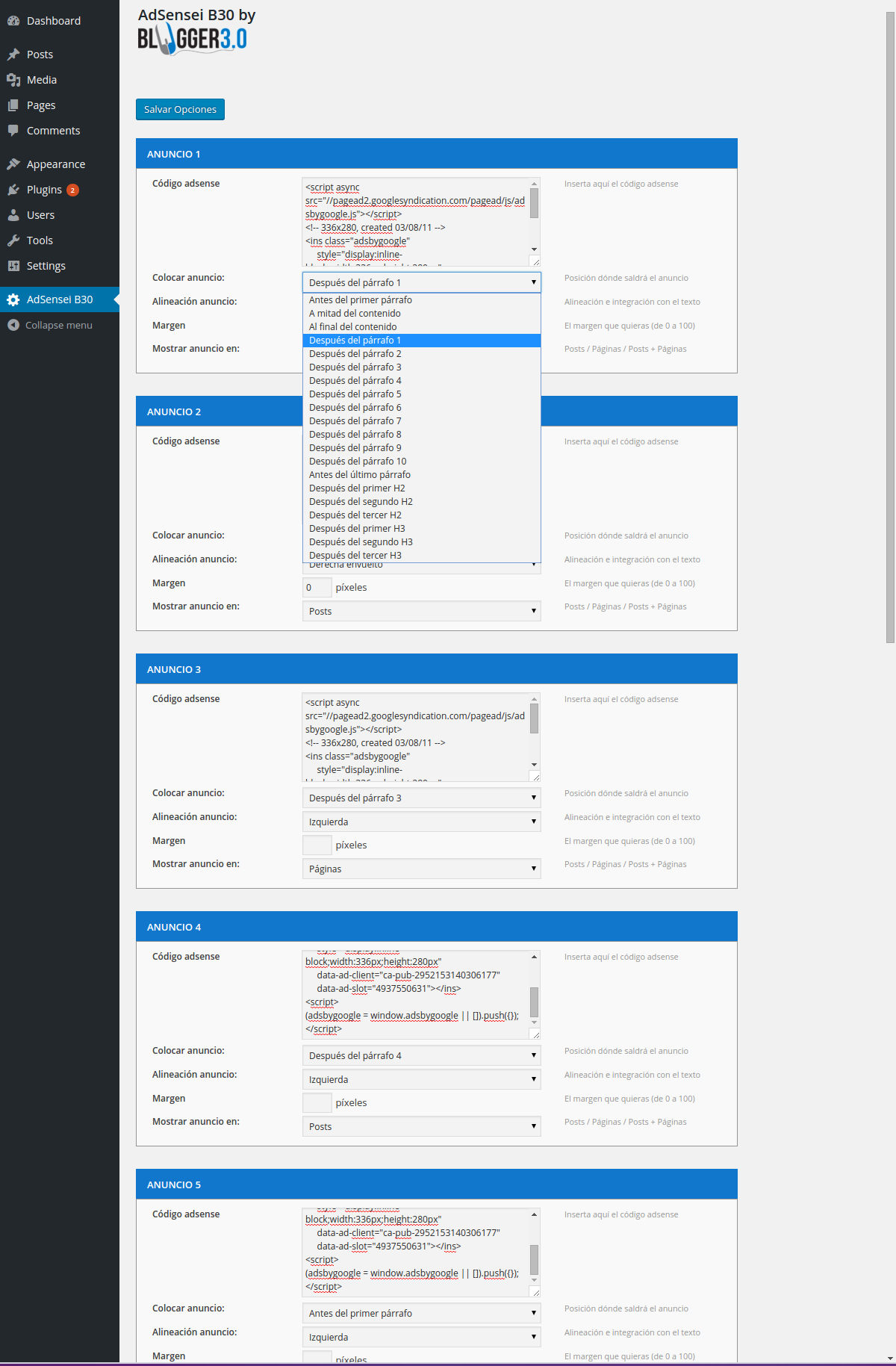Click the Tools wrench icon
896x1366 pixels.
[13, 240]
